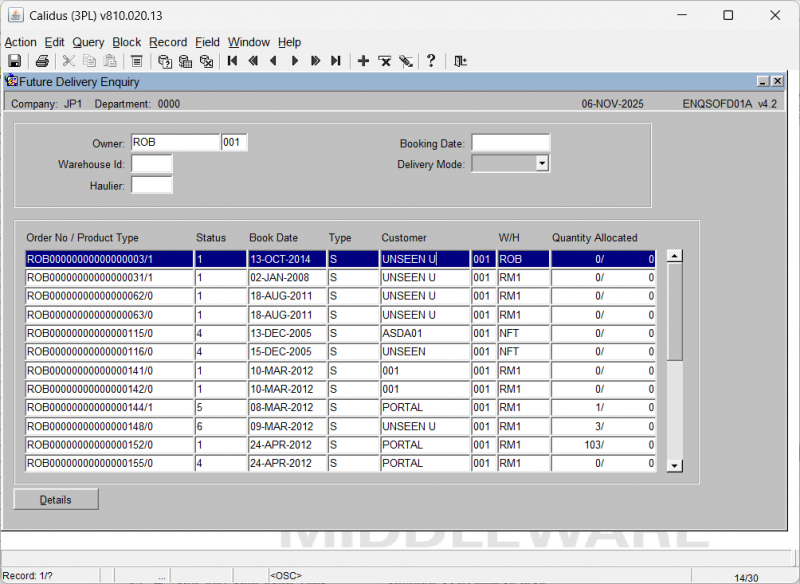
Task: Expand the Delivery Mode dropdown
Action: tap(542, 163)
